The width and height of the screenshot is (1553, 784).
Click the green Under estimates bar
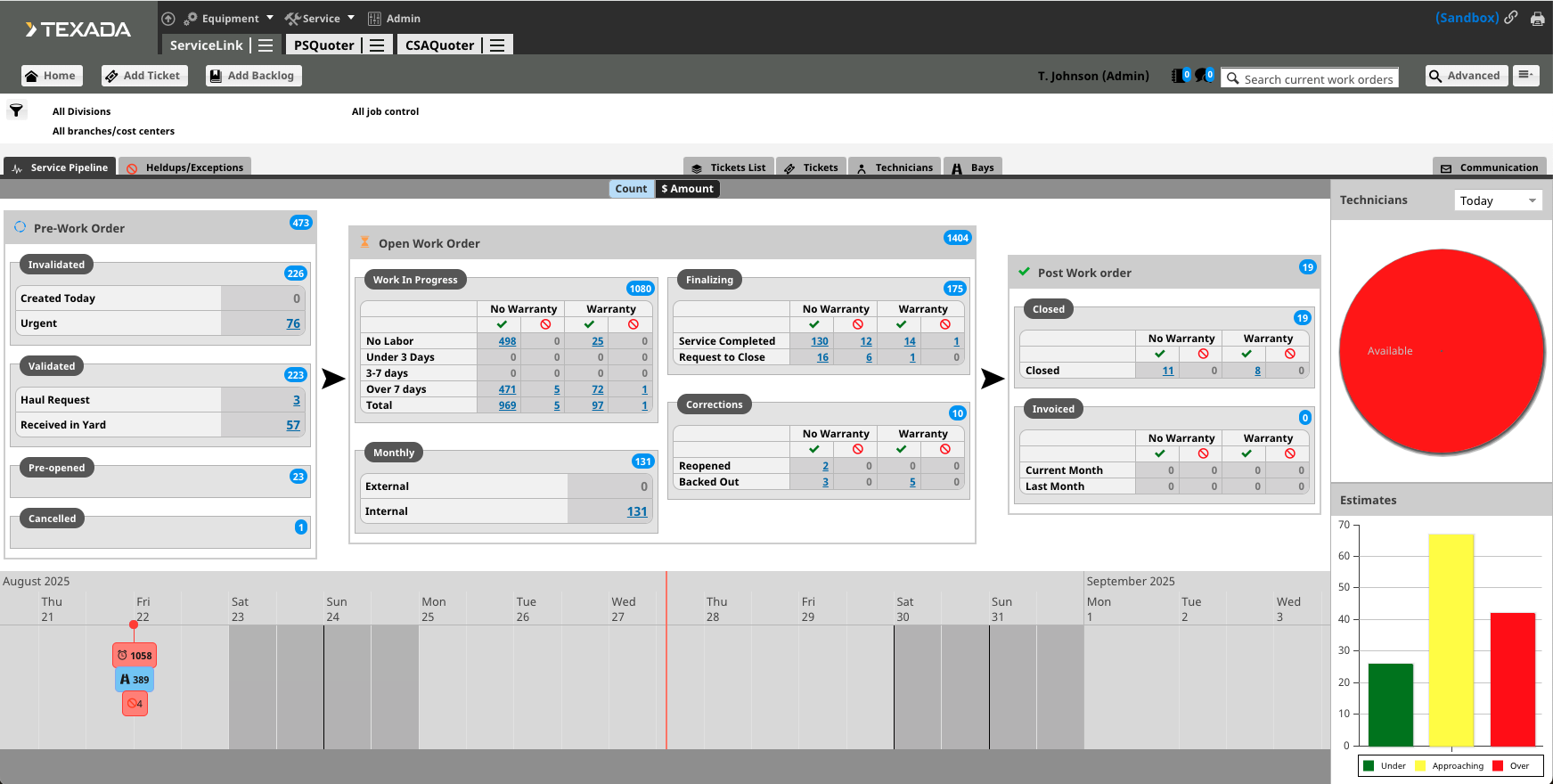[x=1391, y=705]
